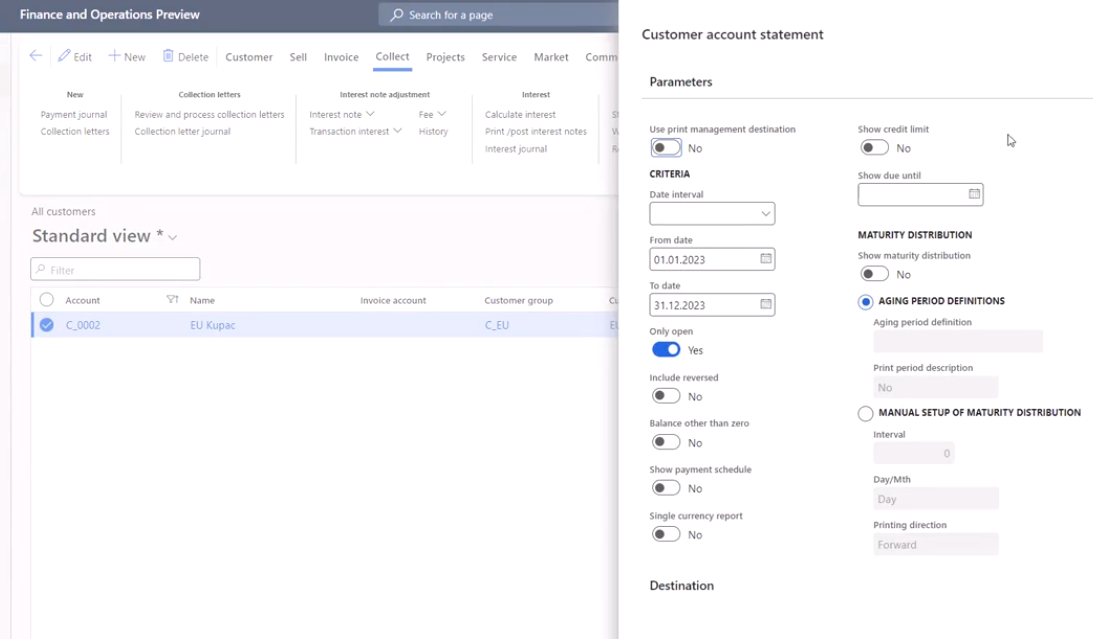Open the Day/Mth dropdown
This screenshot has height=639, width=1093.
pos(935,499)
